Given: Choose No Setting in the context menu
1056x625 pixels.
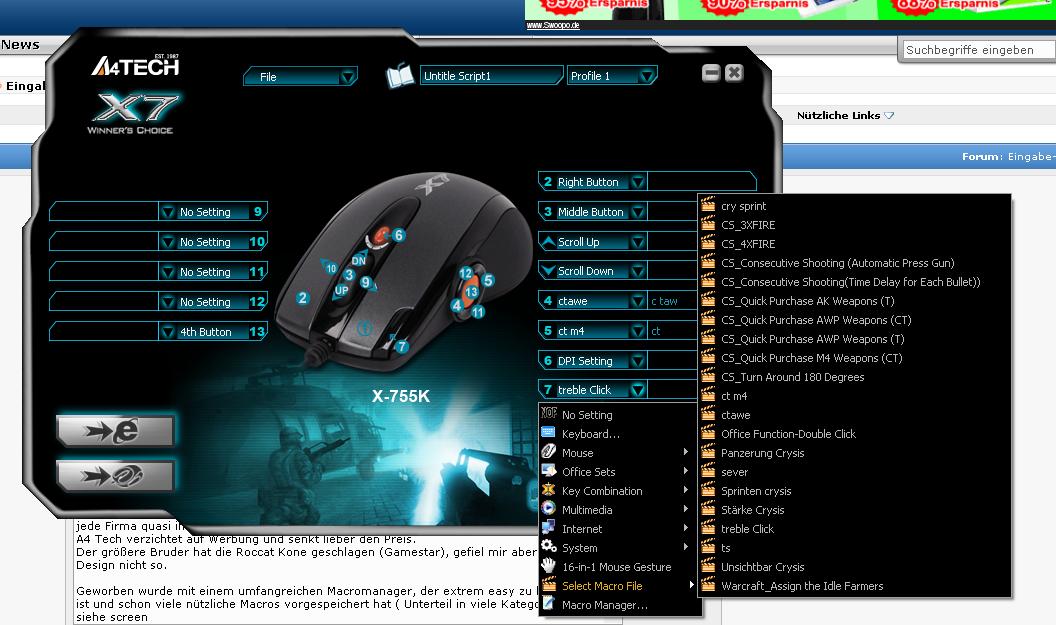Looking at the screenshot, I should (618, 415).
